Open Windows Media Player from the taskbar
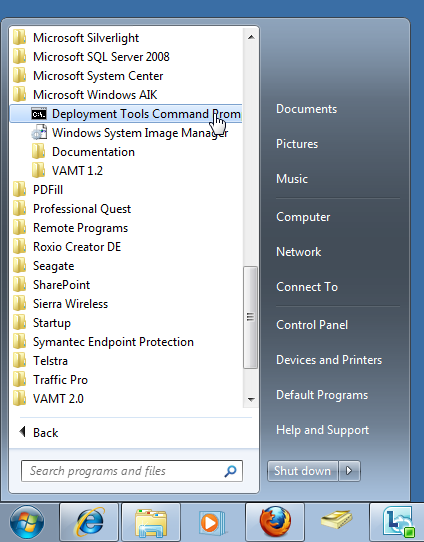The height and width of the screenshot is (542, 424). click(212, 522)
